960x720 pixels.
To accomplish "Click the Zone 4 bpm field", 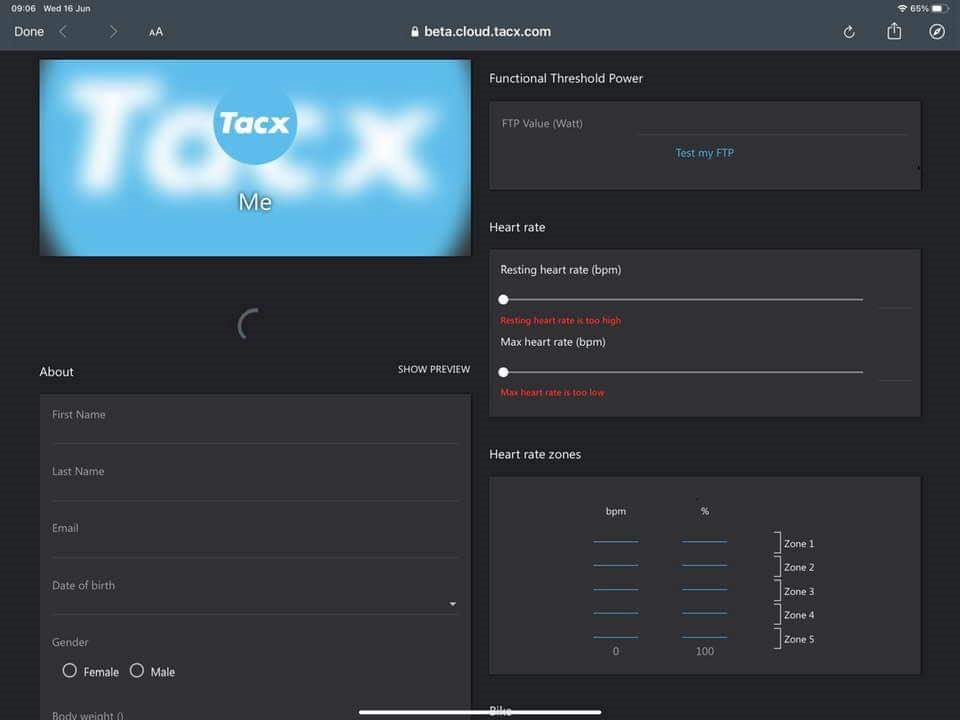I will (x=615, y=606).
